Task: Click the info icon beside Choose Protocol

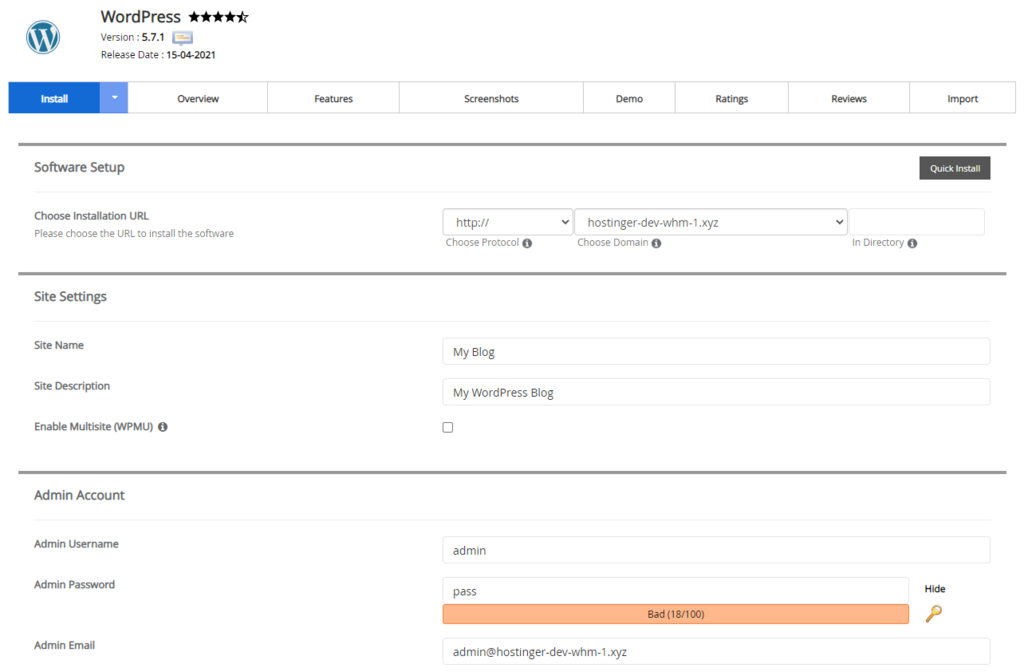Action: (x=528, y=242)
